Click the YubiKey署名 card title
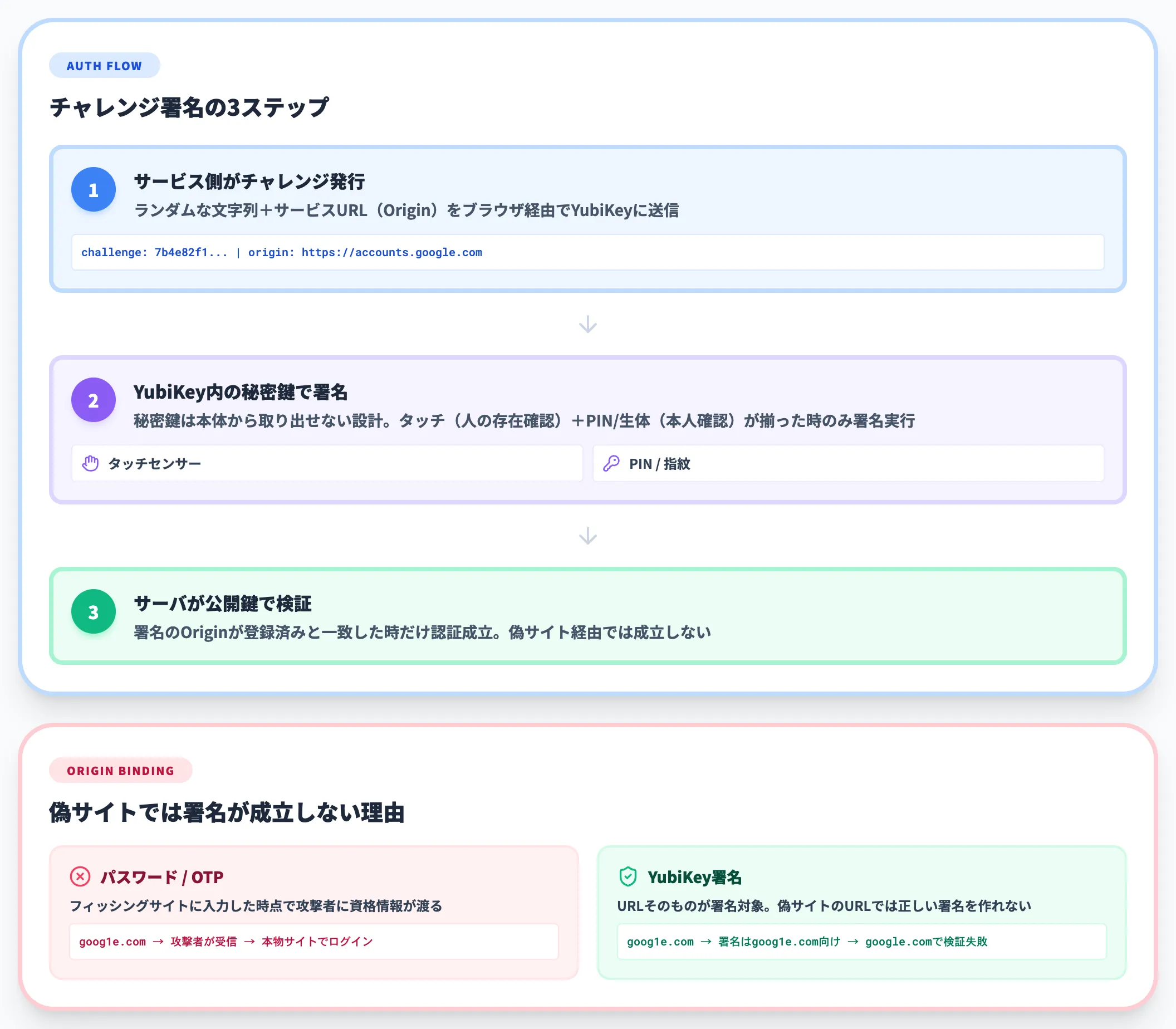This screenshot has width=1176, height=1029. [x=695, y=877]
